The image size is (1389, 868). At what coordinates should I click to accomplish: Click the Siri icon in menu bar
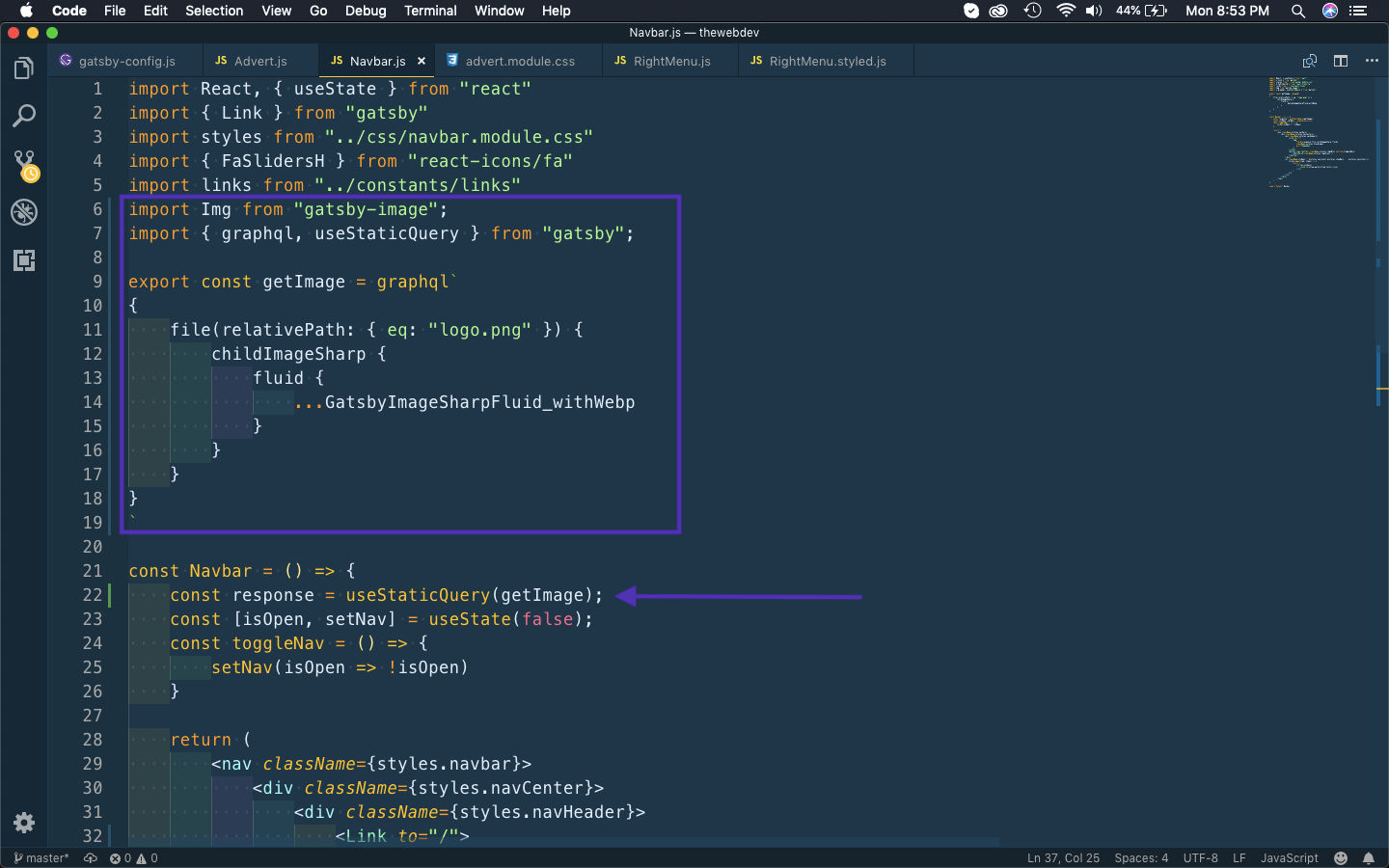coord(1330,11)
